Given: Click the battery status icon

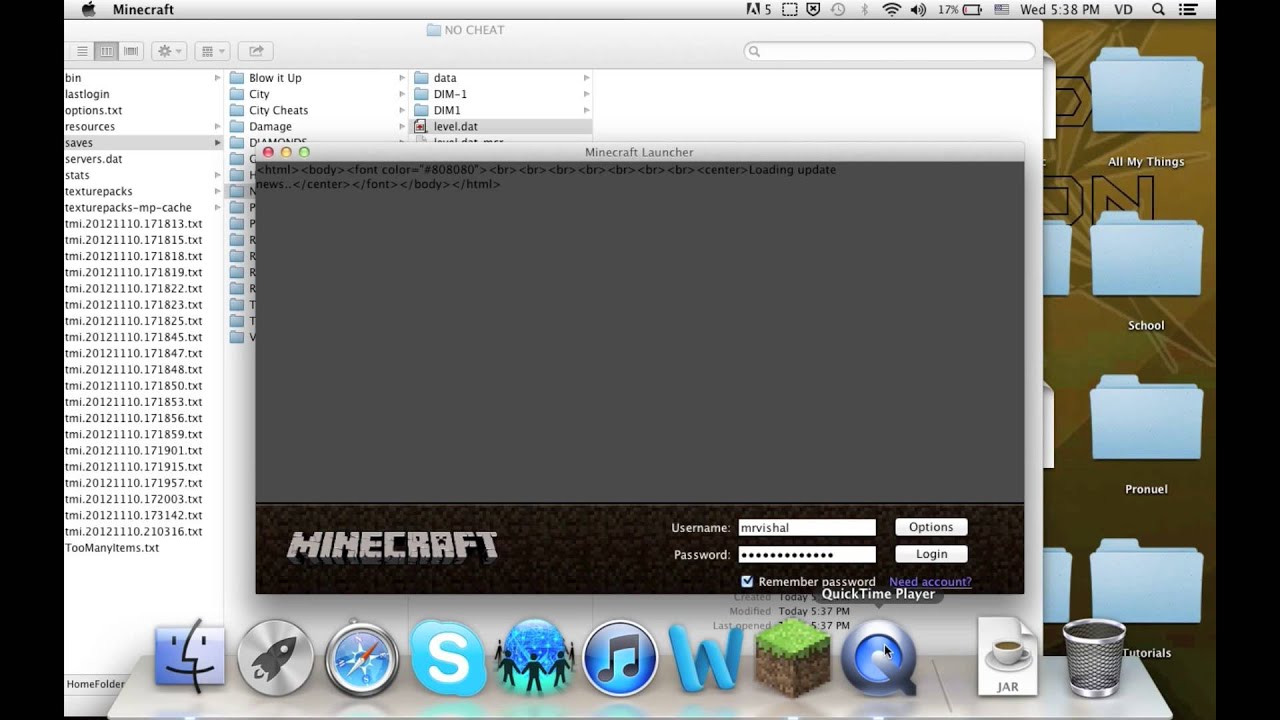Looking at the screenshot, I should click(x=973, y=9).
